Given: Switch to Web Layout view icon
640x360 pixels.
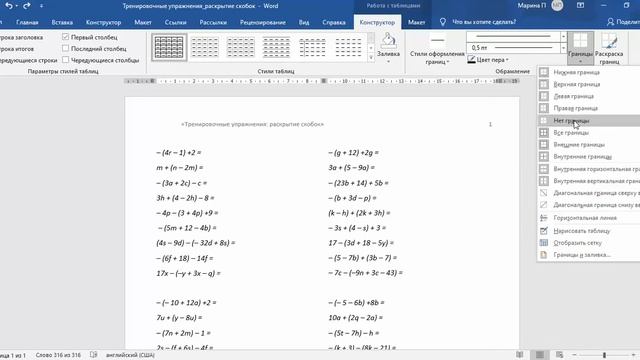Looking at the screenshot, I should click(559, 355).
